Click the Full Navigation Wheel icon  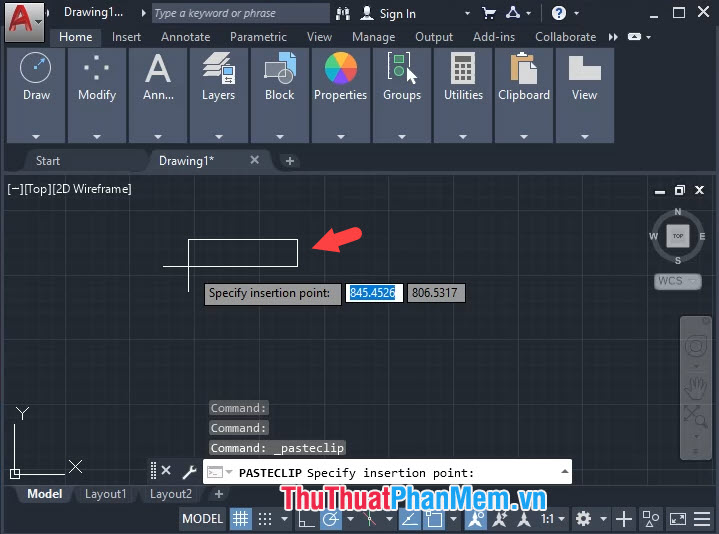(695, 345)
